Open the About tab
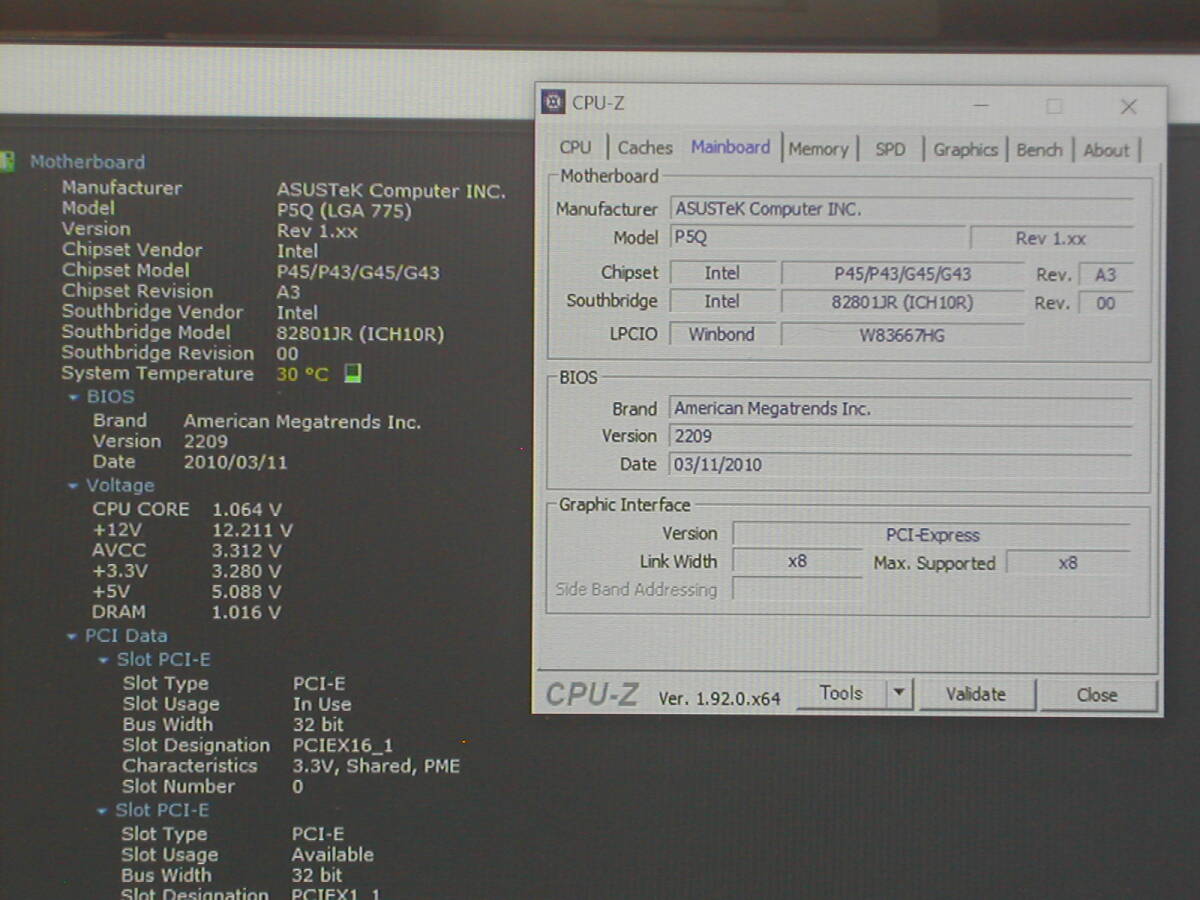Screen dimensions: 1200x900 [1106, 151]
